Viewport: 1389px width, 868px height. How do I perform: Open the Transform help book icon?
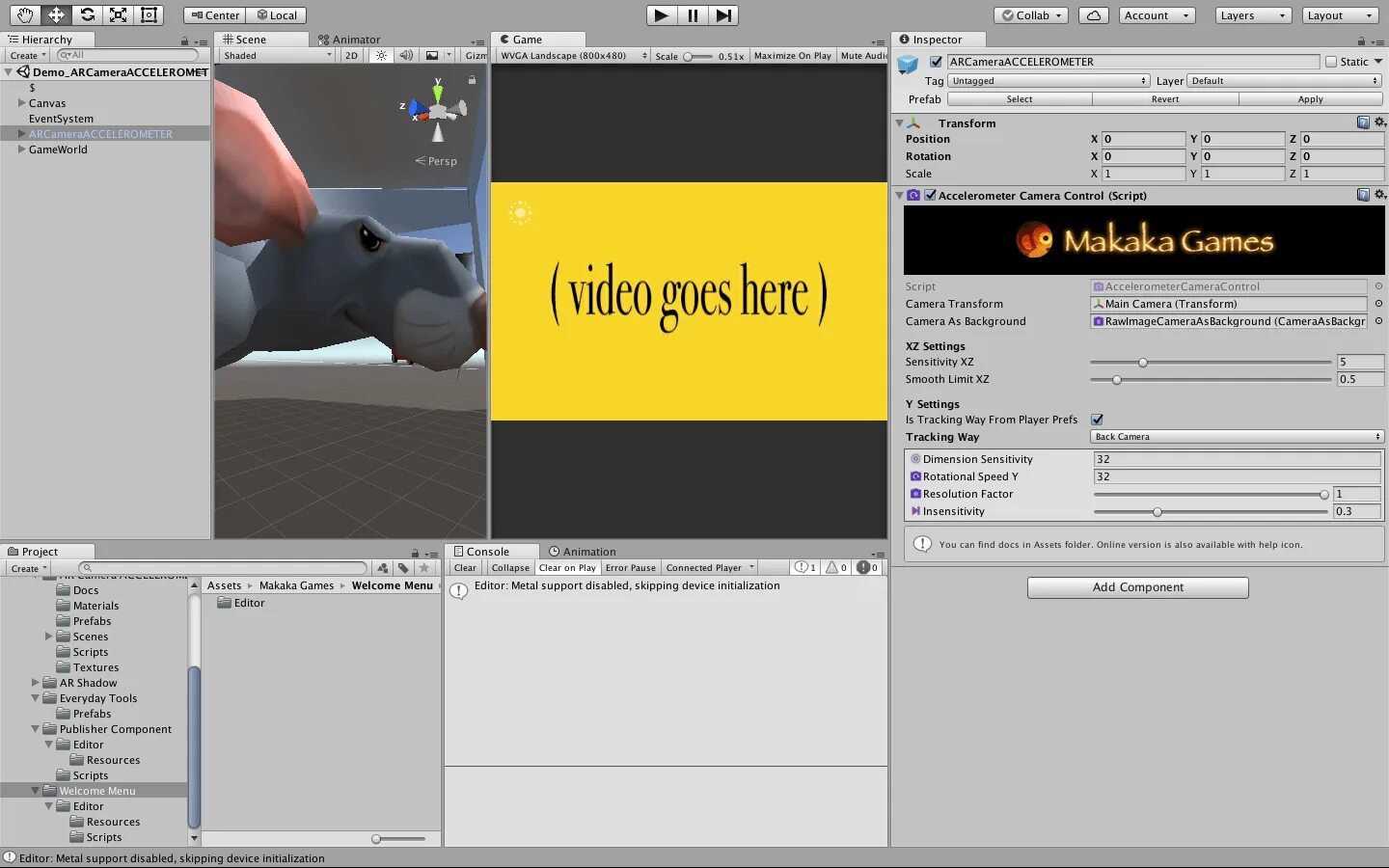tap(1363, 122)
